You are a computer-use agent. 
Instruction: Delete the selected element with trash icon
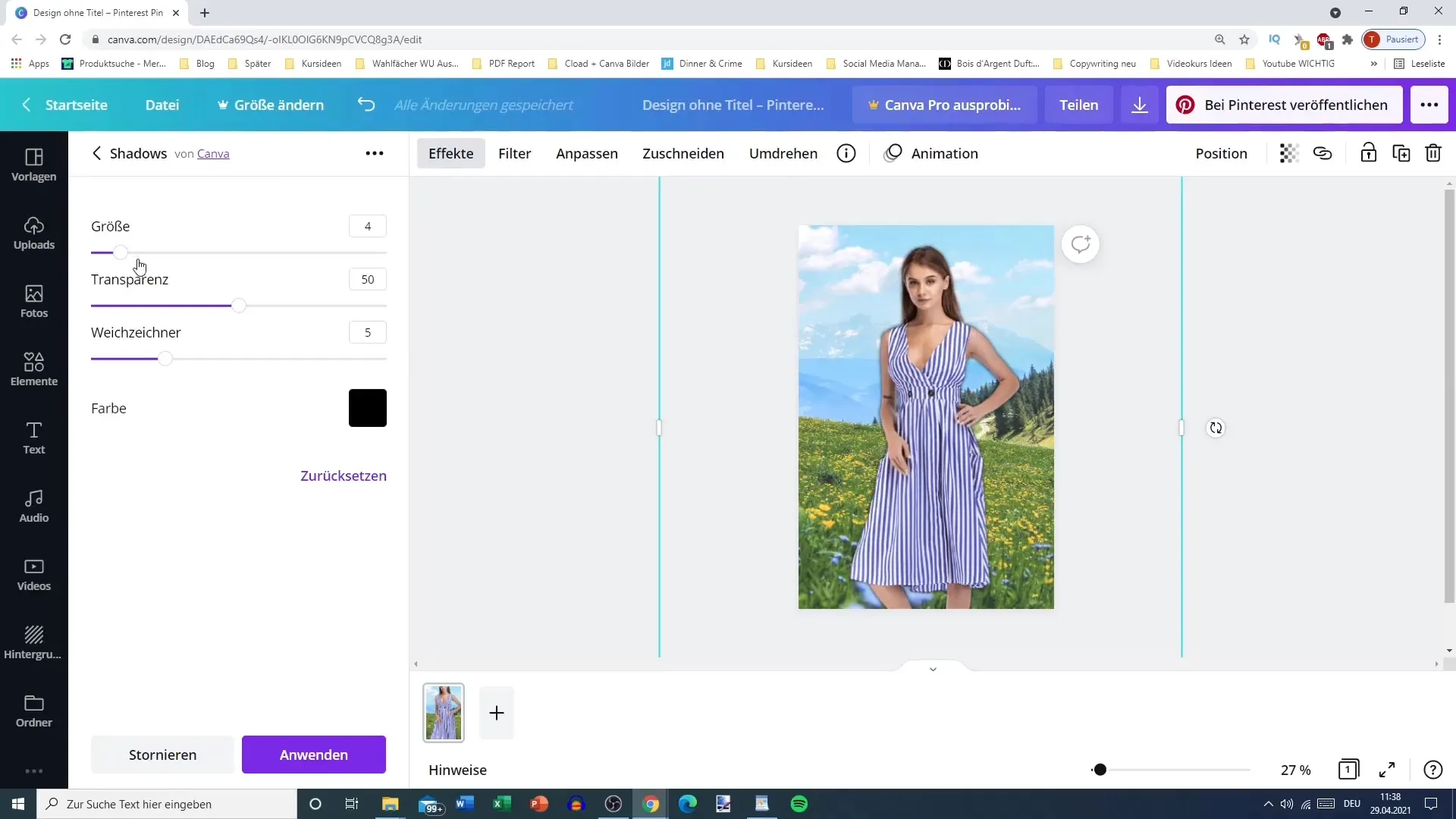point(1433,153)
